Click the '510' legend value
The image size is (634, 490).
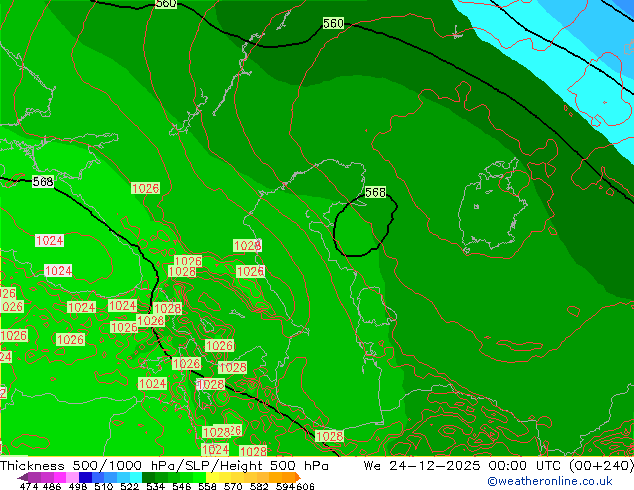click(x=104, y=486)
